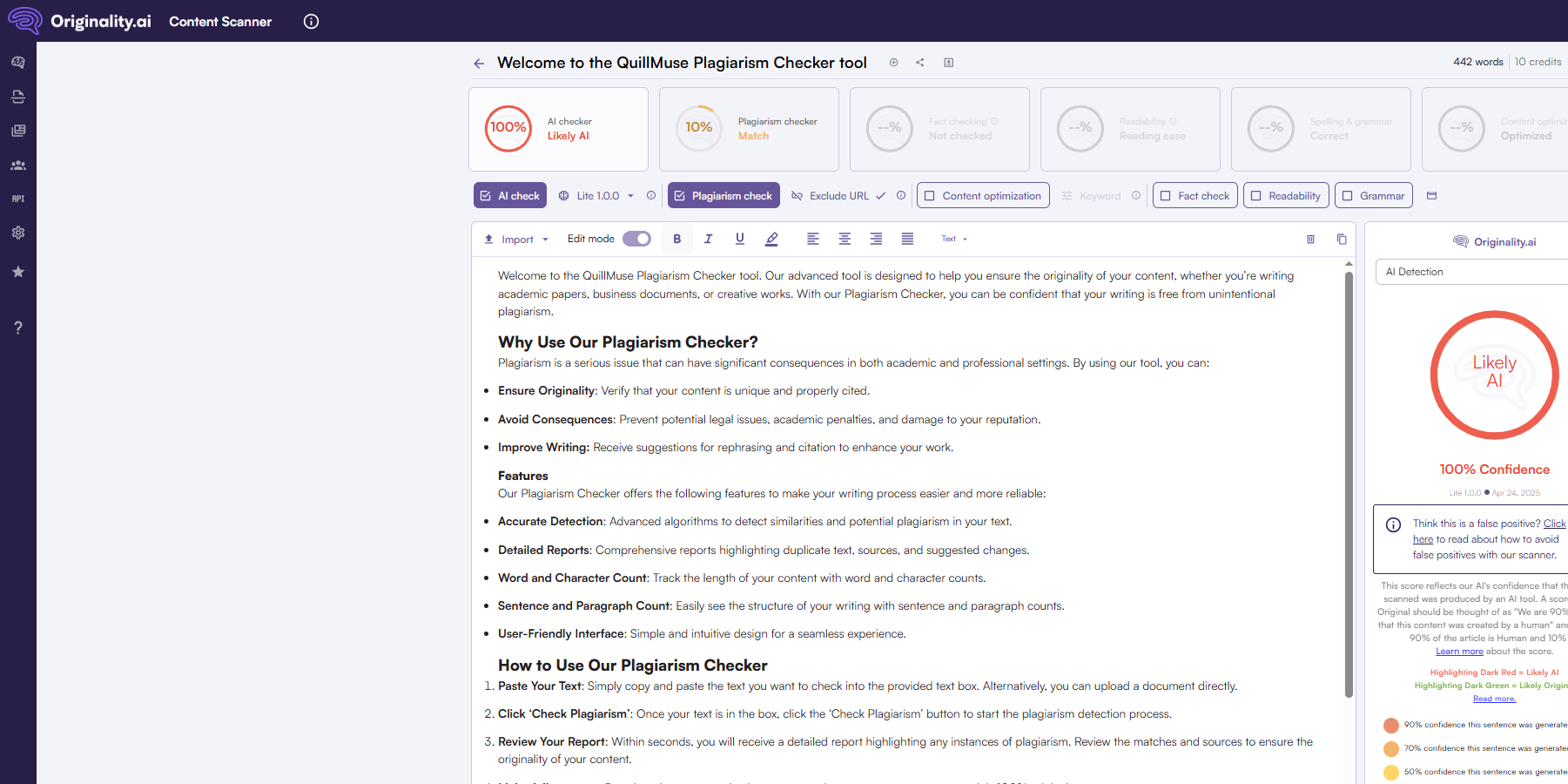Click the document title text
Image resolution: width=1568 pixels, height=784 pixels.
(x=682, y=63)
